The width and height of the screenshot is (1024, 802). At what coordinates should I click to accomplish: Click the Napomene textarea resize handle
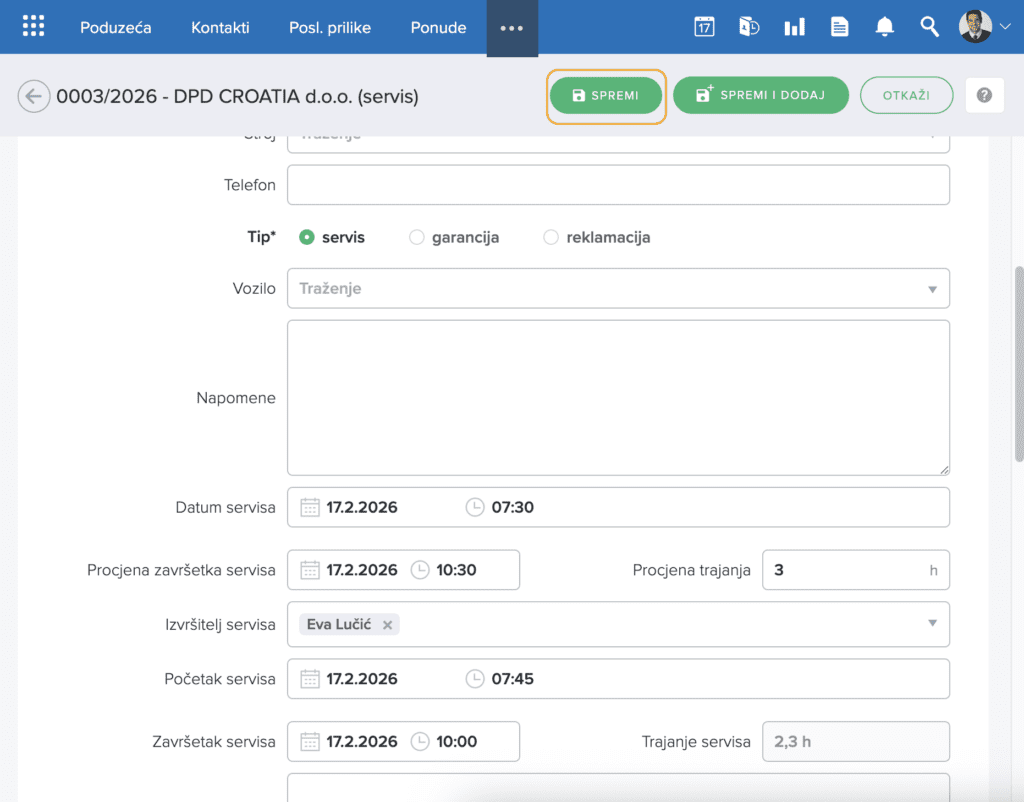[x=944, y=470]
